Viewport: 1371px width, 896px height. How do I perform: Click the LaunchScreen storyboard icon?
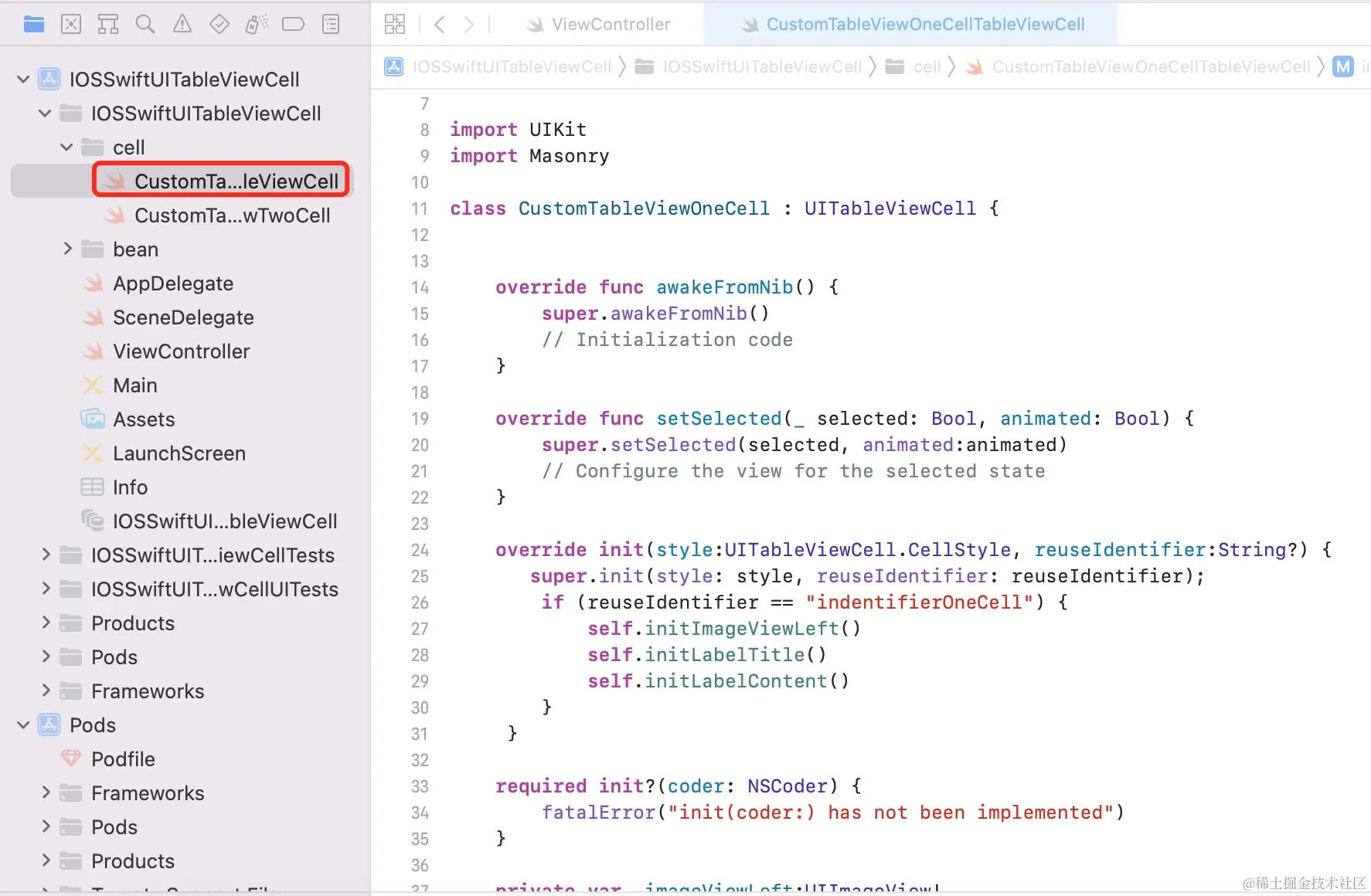coord(93,453)
